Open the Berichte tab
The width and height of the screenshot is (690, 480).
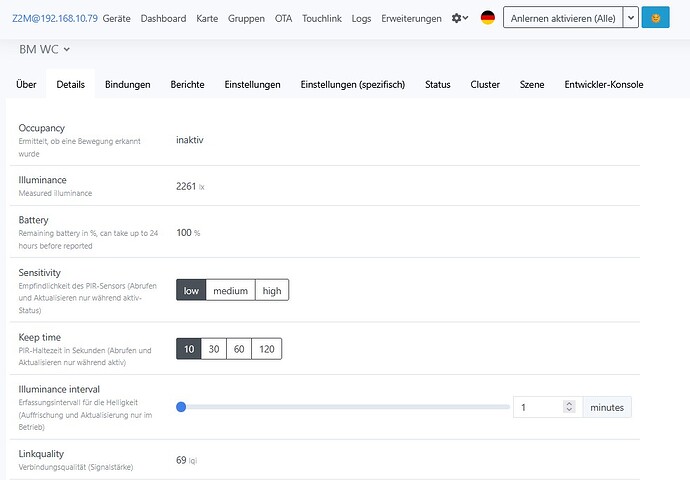coord(187,84)
